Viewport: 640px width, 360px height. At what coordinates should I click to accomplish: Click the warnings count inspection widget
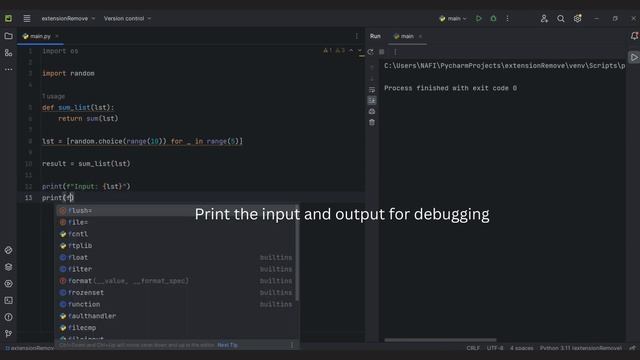click(x=334, y=51)
